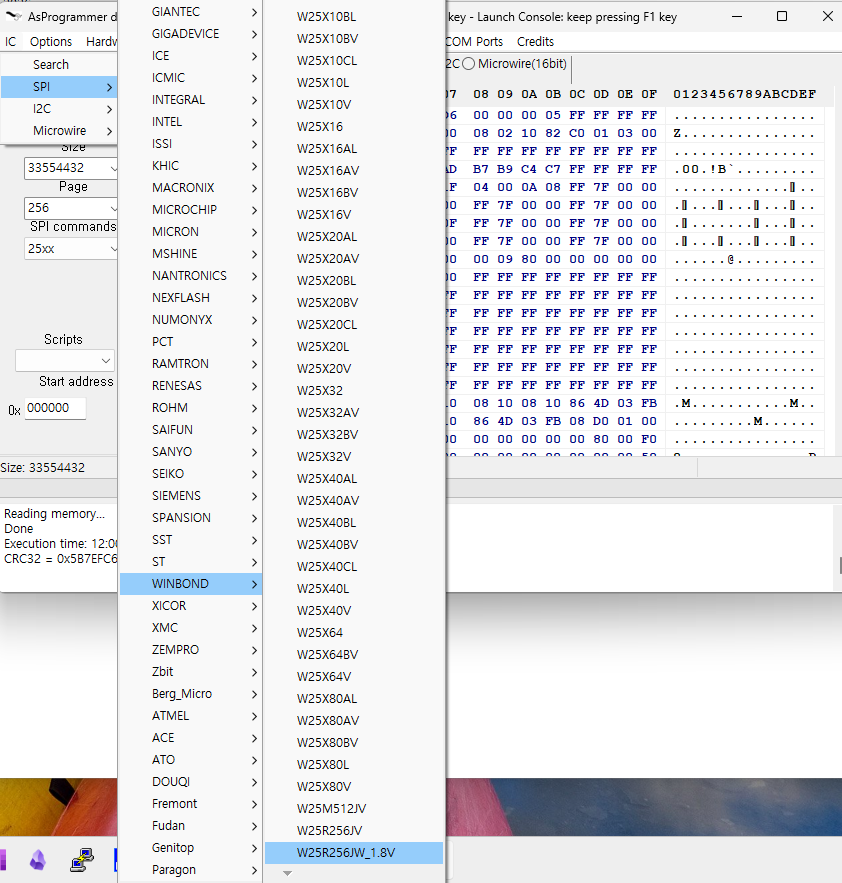Open the IC menu
842x883 pixels.
tap(11, 42)
